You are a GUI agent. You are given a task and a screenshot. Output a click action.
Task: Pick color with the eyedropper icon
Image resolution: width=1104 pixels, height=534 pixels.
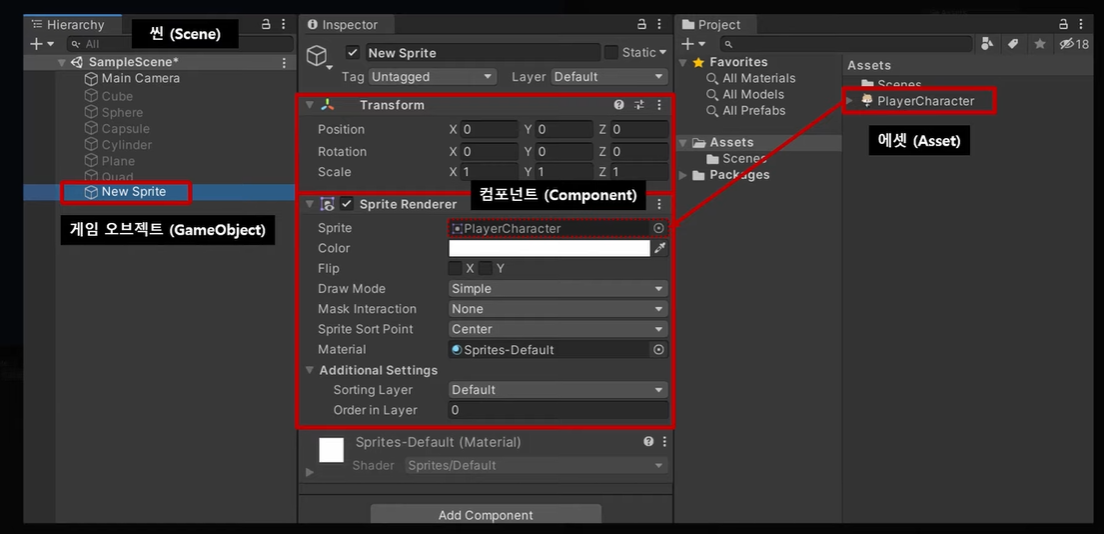(x=660, y=248)
